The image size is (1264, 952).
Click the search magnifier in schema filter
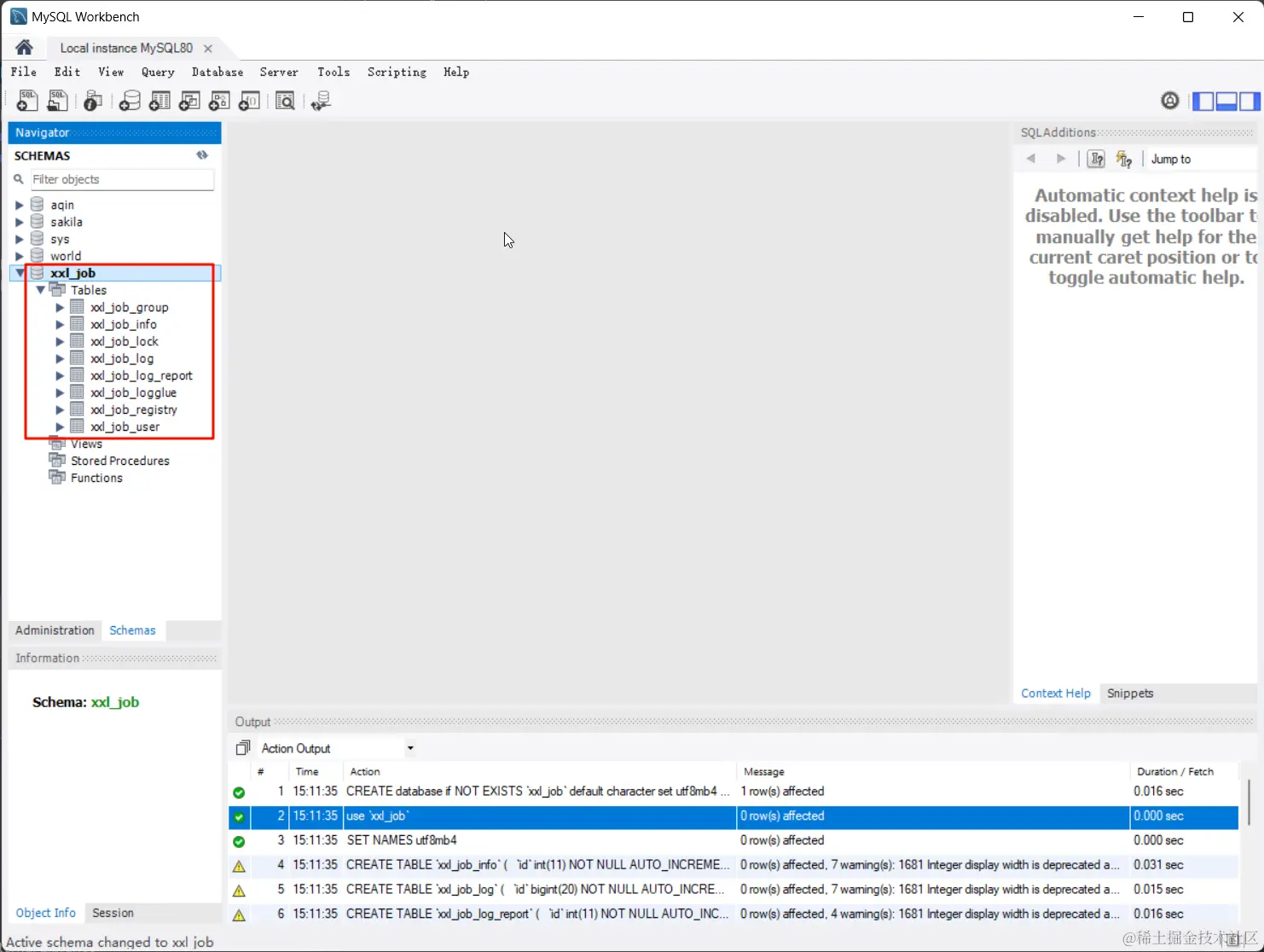tap(18, 179)
